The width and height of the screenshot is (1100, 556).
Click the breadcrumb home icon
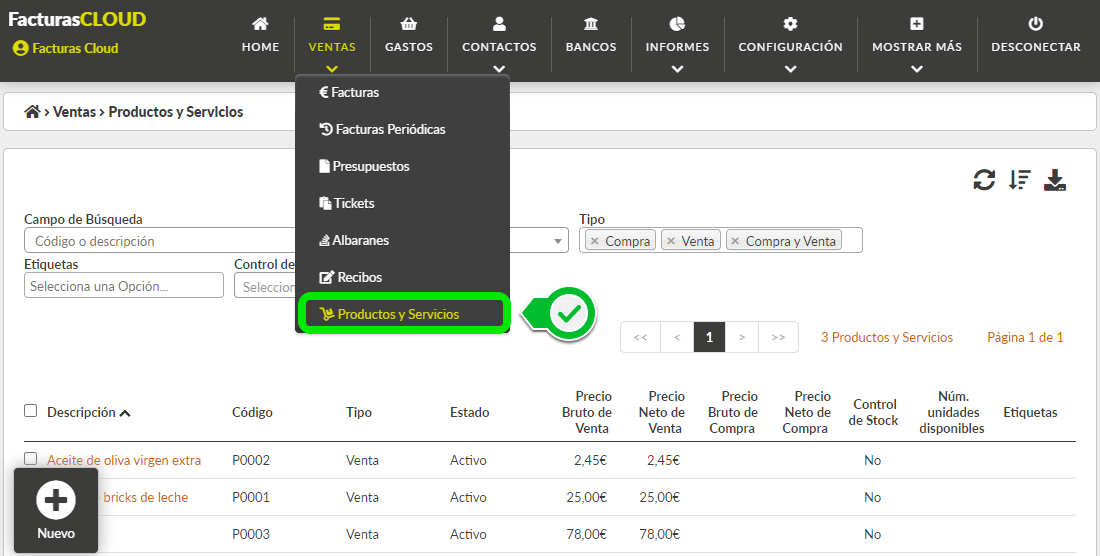tap(32, 111)
